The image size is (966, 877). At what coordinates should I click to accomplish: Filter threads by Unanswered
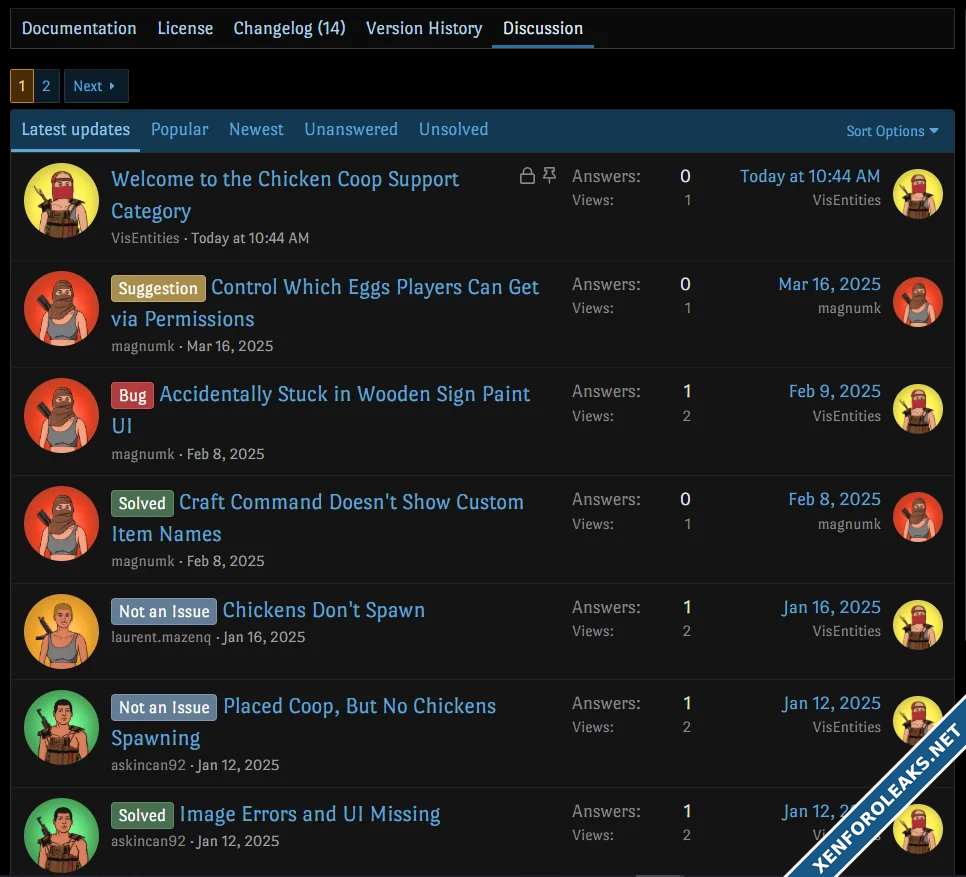click(351, 129)
